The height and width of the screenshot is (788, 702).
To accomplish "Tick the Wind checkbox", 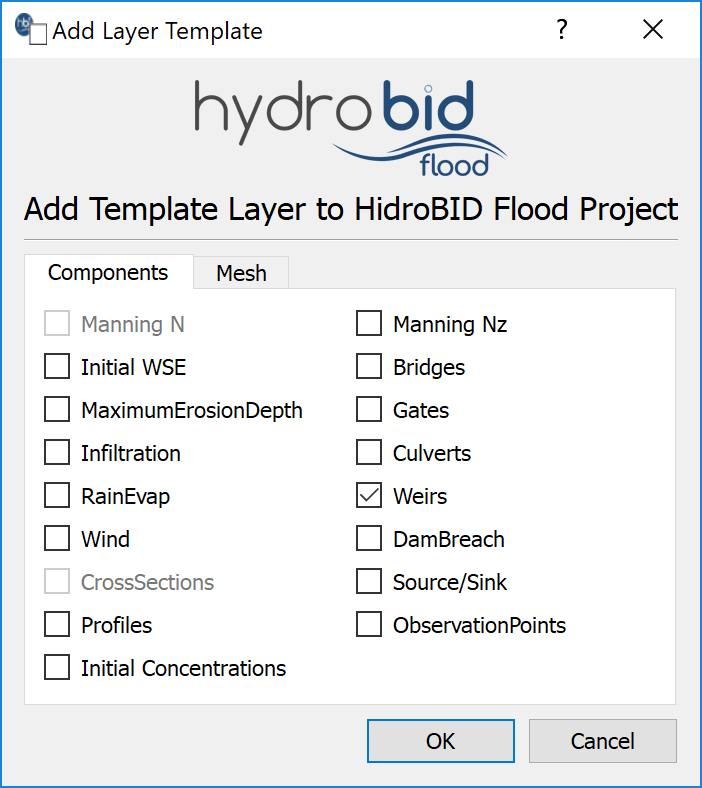I will point(57,539).
